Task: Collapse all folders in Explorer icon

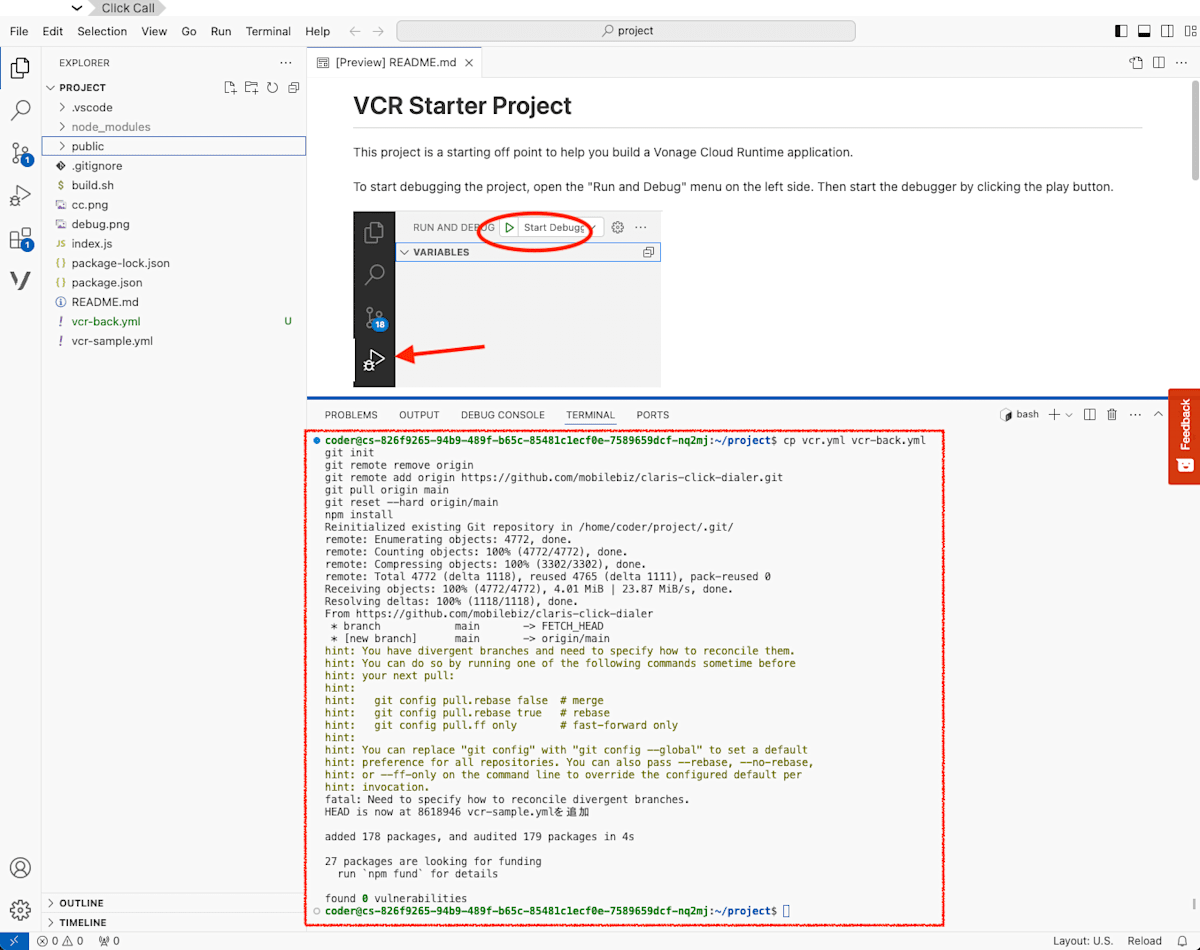Action: click(293, 87)
